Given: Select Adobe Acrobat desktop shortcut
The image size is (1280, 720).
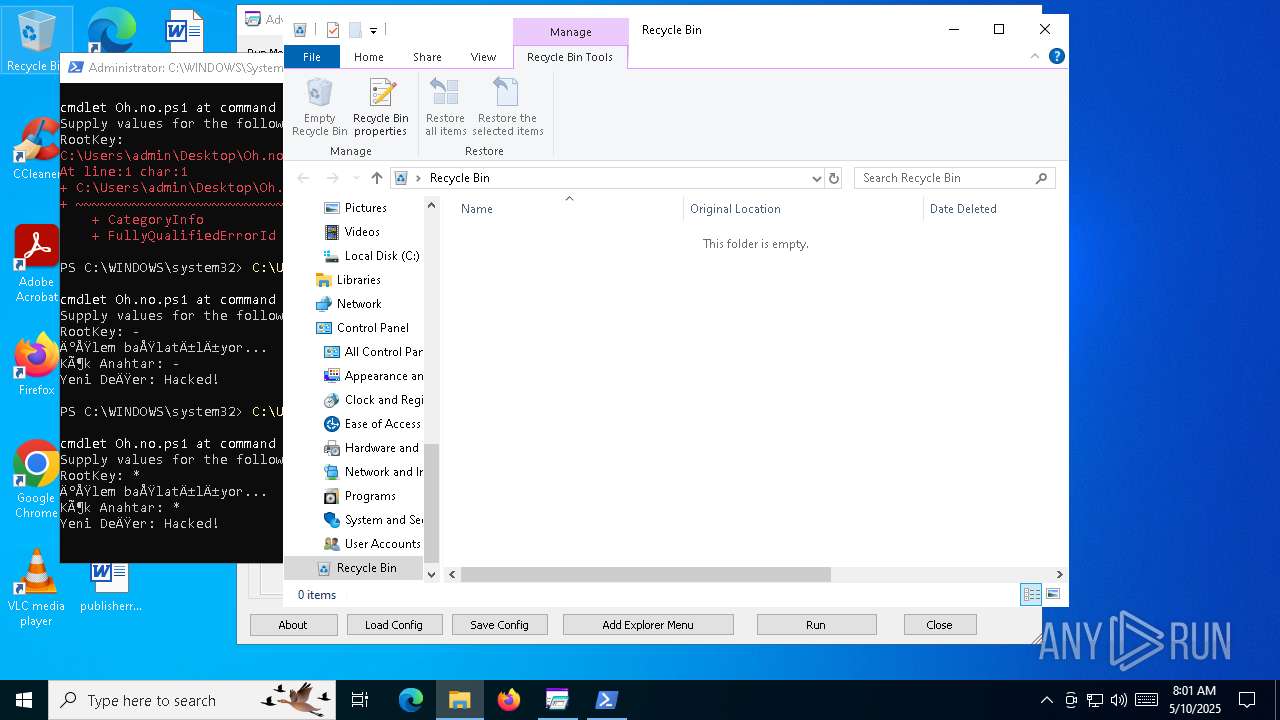Looking at the screenshot, I should pos(36,263).
